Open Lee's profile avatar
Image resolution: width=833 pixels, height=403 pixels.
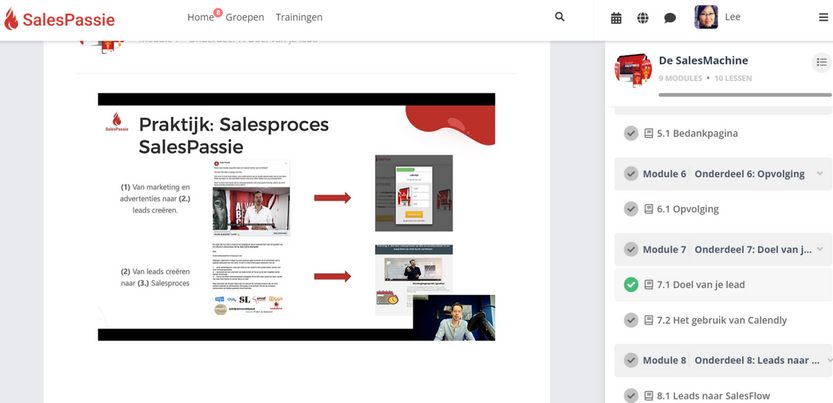pos(706,17)
